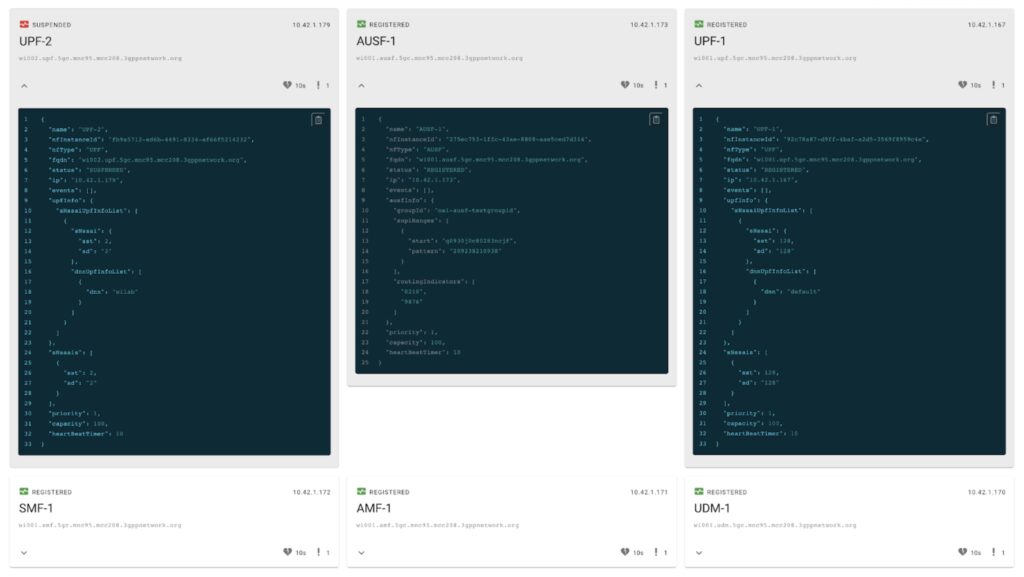Click the events exclamation icon on UDM-1 card
The width and height of the screenshot is (1024, 577).
click(x=994, y=552)
